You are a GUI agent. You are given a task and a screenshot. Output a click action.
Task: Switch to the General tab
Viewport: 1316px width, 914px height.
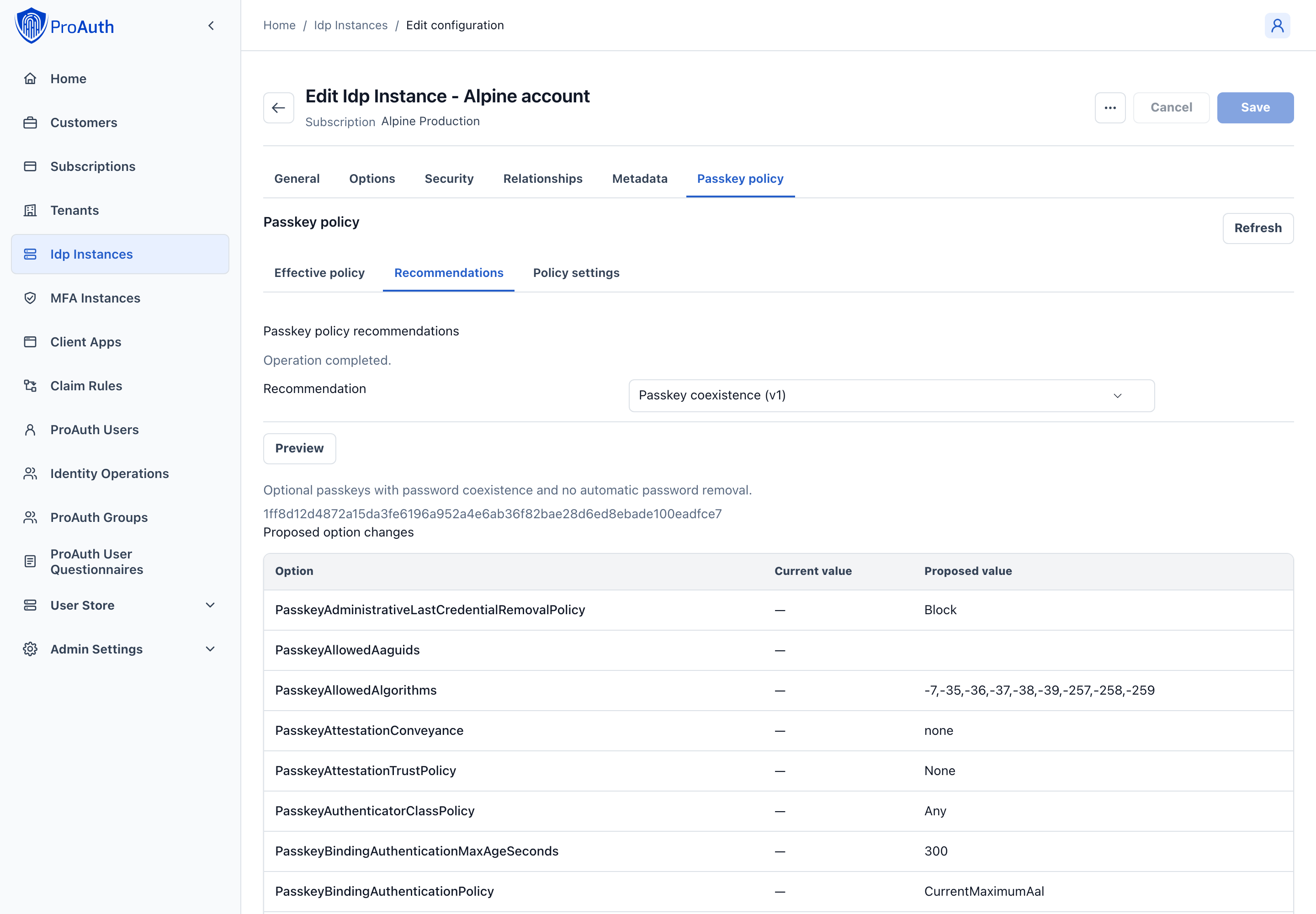[297, 179]
